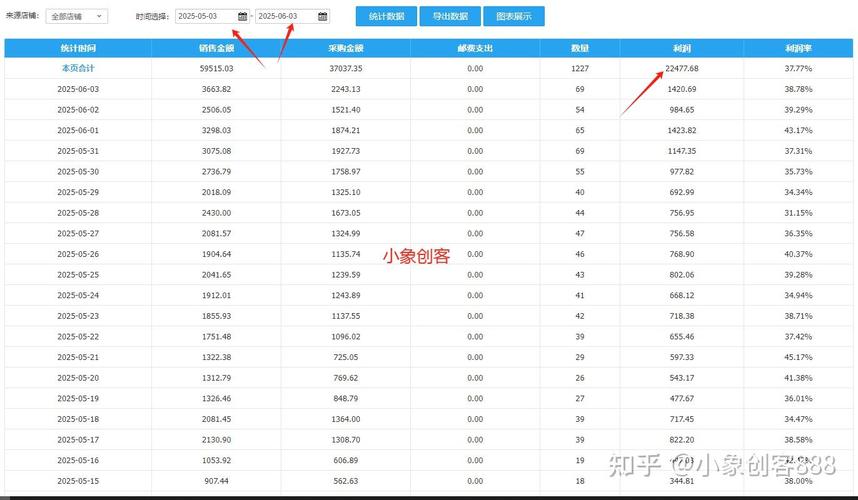Click date cell 2025-05-22
Viewport: 858px width, 500px height.
tap(78, 336)
